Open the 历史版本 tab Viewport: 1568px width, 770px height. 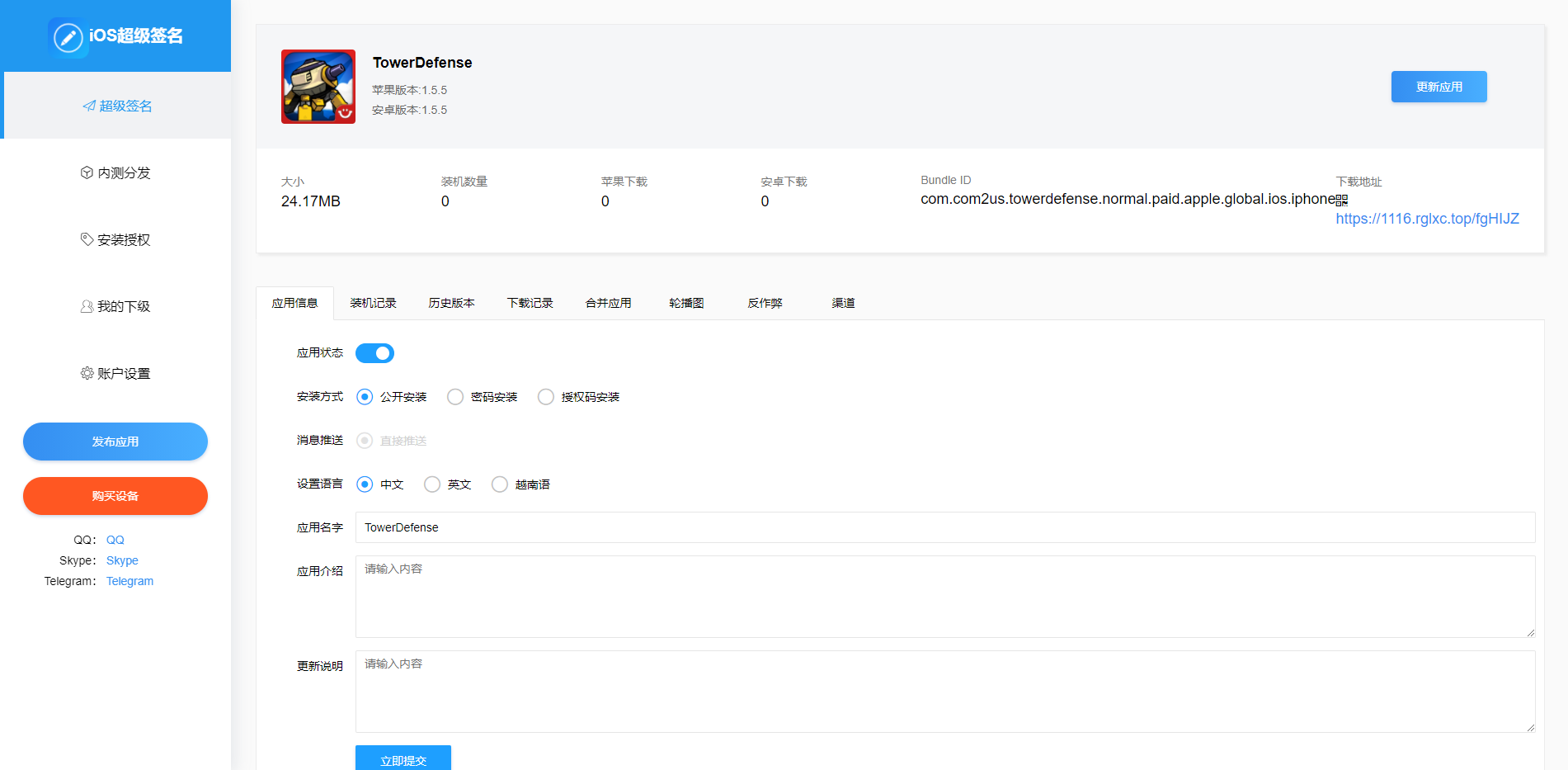(x=452, y=303)
